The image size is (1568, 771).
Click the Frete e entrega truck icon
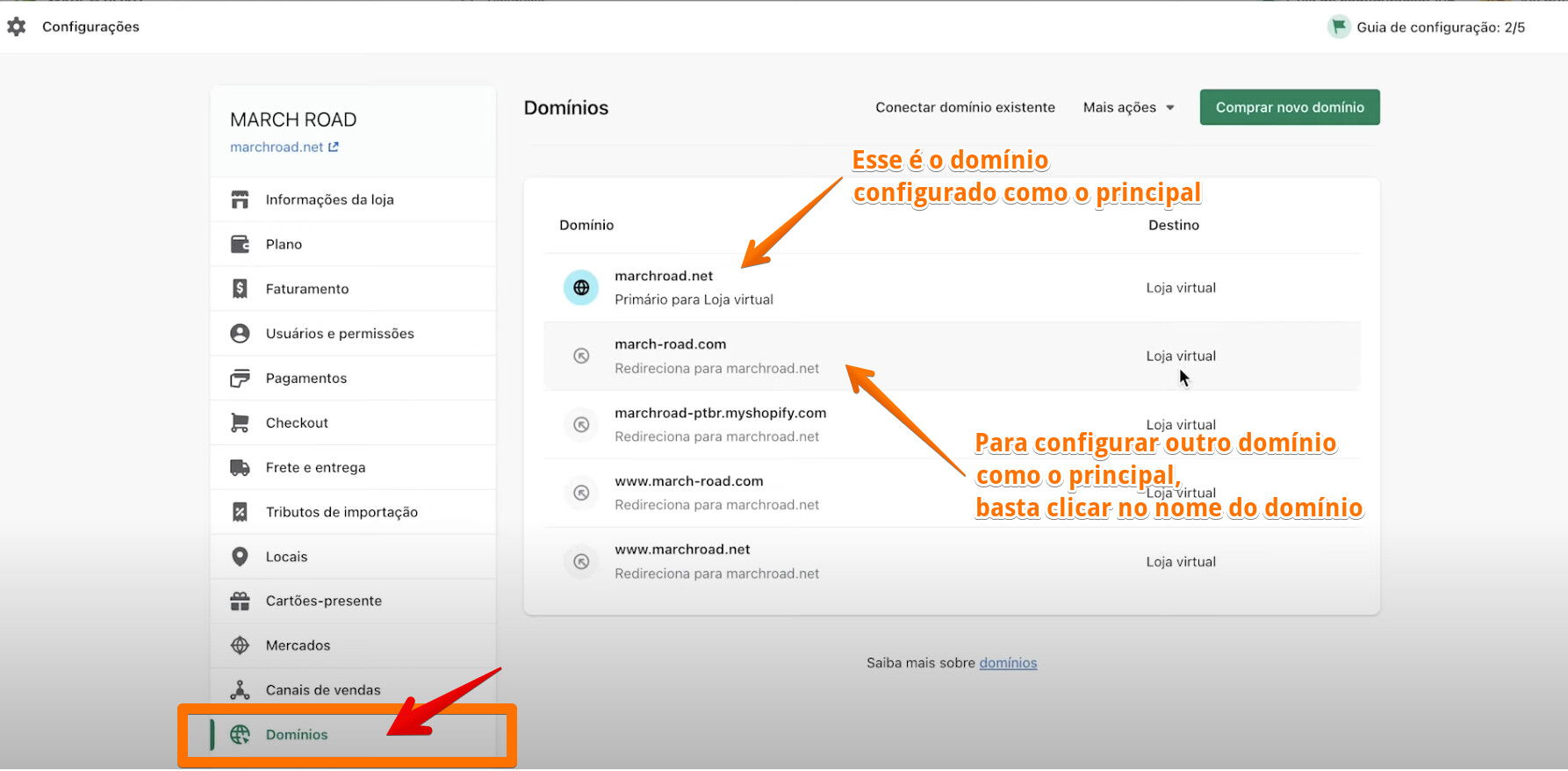coord(240,468)
